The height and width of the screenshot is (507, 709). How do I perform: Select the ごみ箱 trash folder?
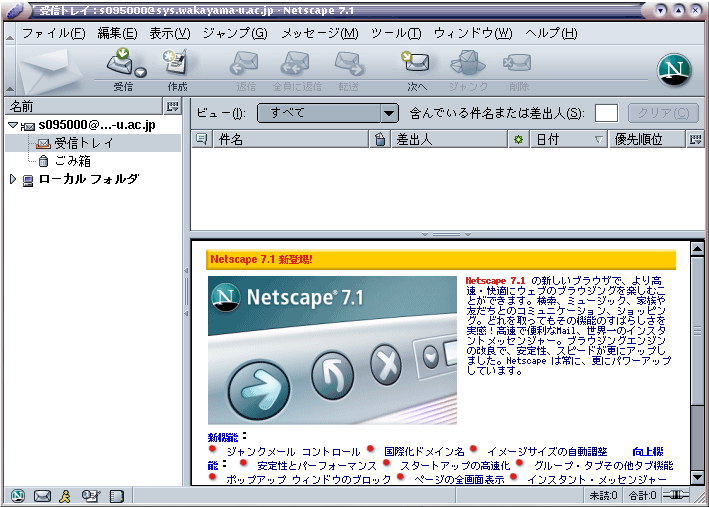pos(72,161)
